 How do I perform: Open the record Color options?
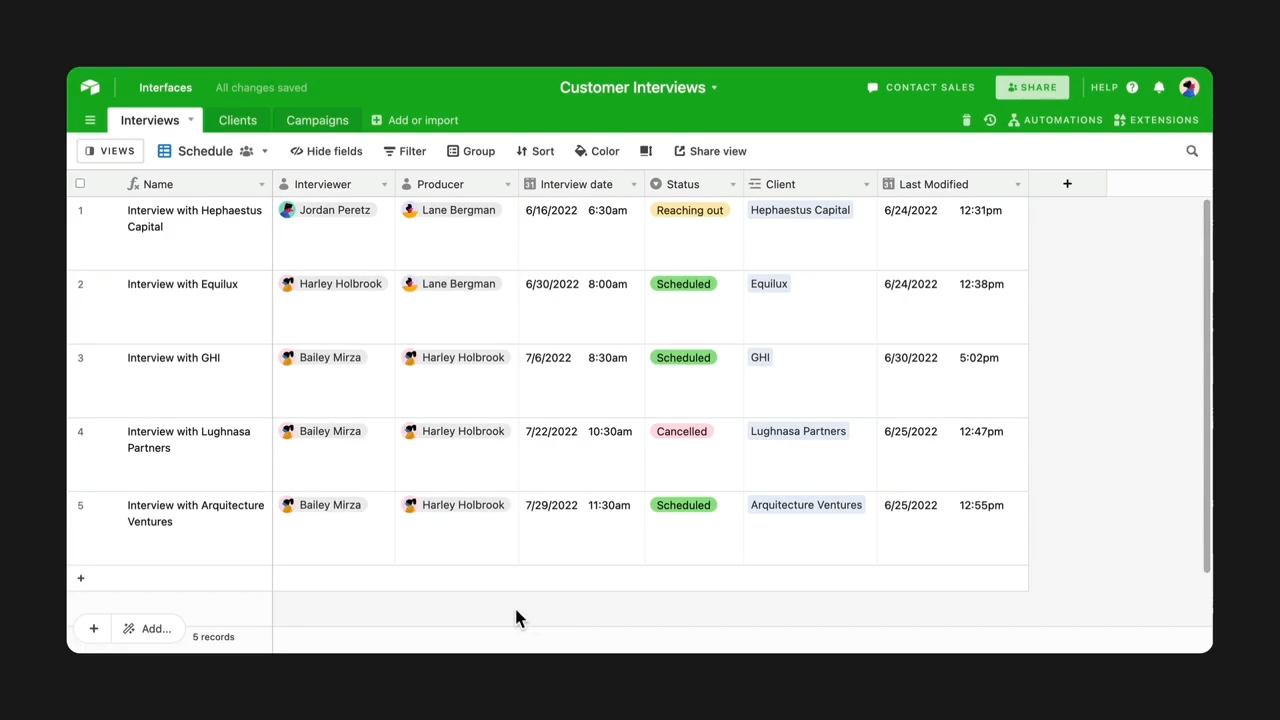pyautogui.click(x=596, y=151)
